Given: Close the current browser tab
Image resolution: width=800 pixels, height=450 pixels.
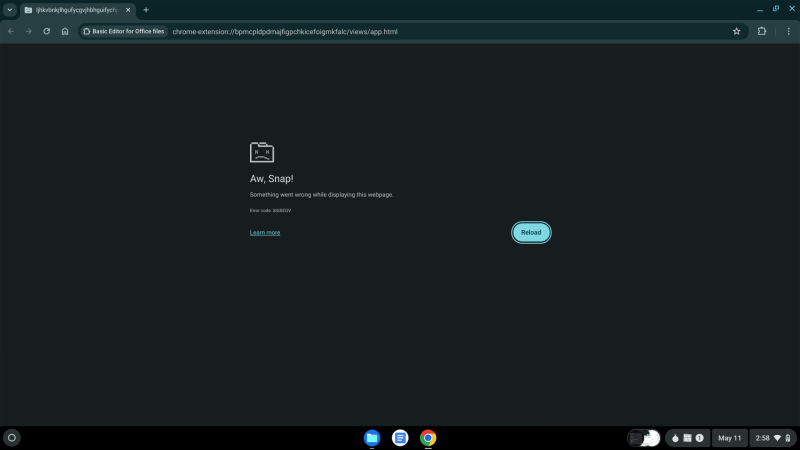Looking at the screenshot, I should pyautogui.click(x=128, y=10).
